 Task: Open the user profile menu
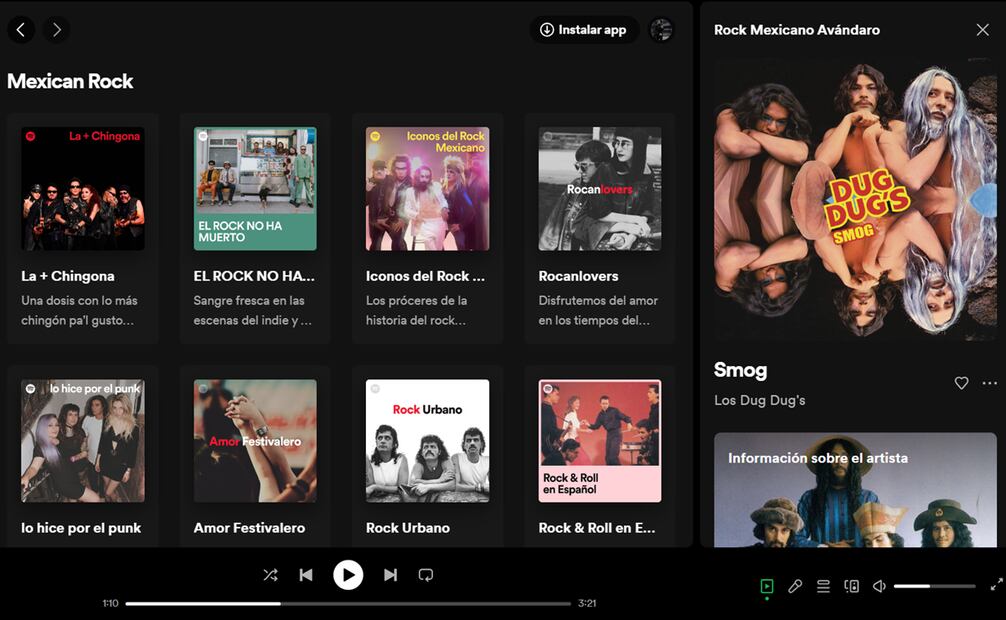tap(661, 30)
